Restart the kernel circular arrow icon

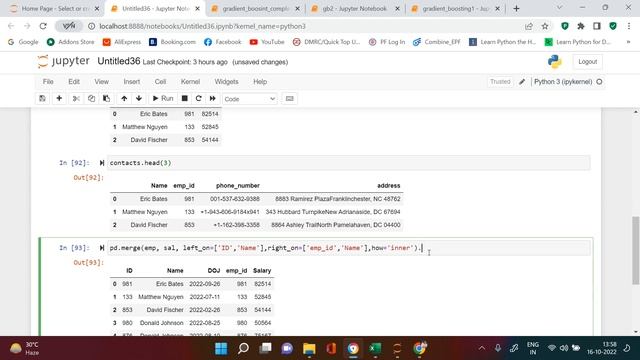(x=198, y=98)
